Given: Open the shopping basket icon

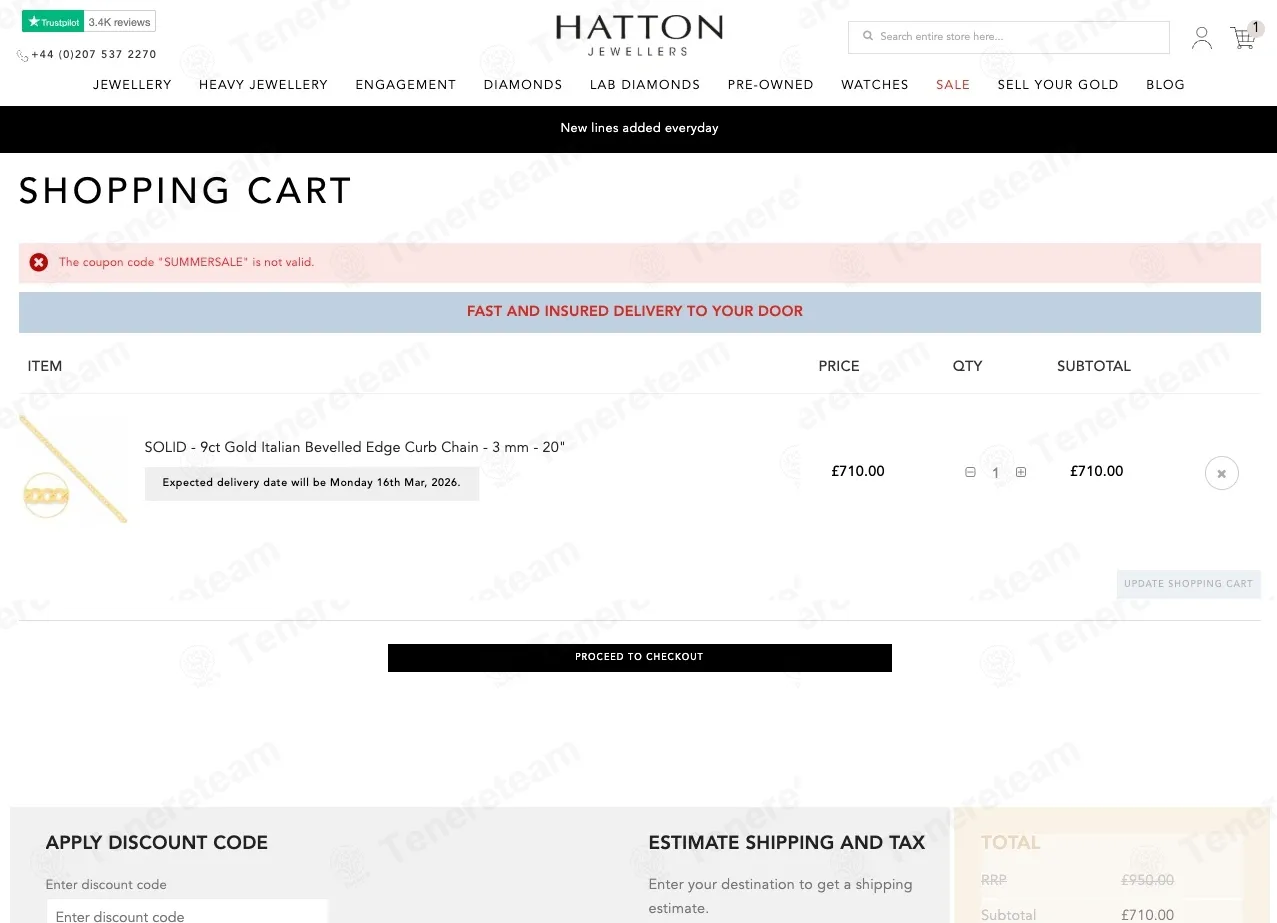Looking at the screenshot, I should point(1242,38).
